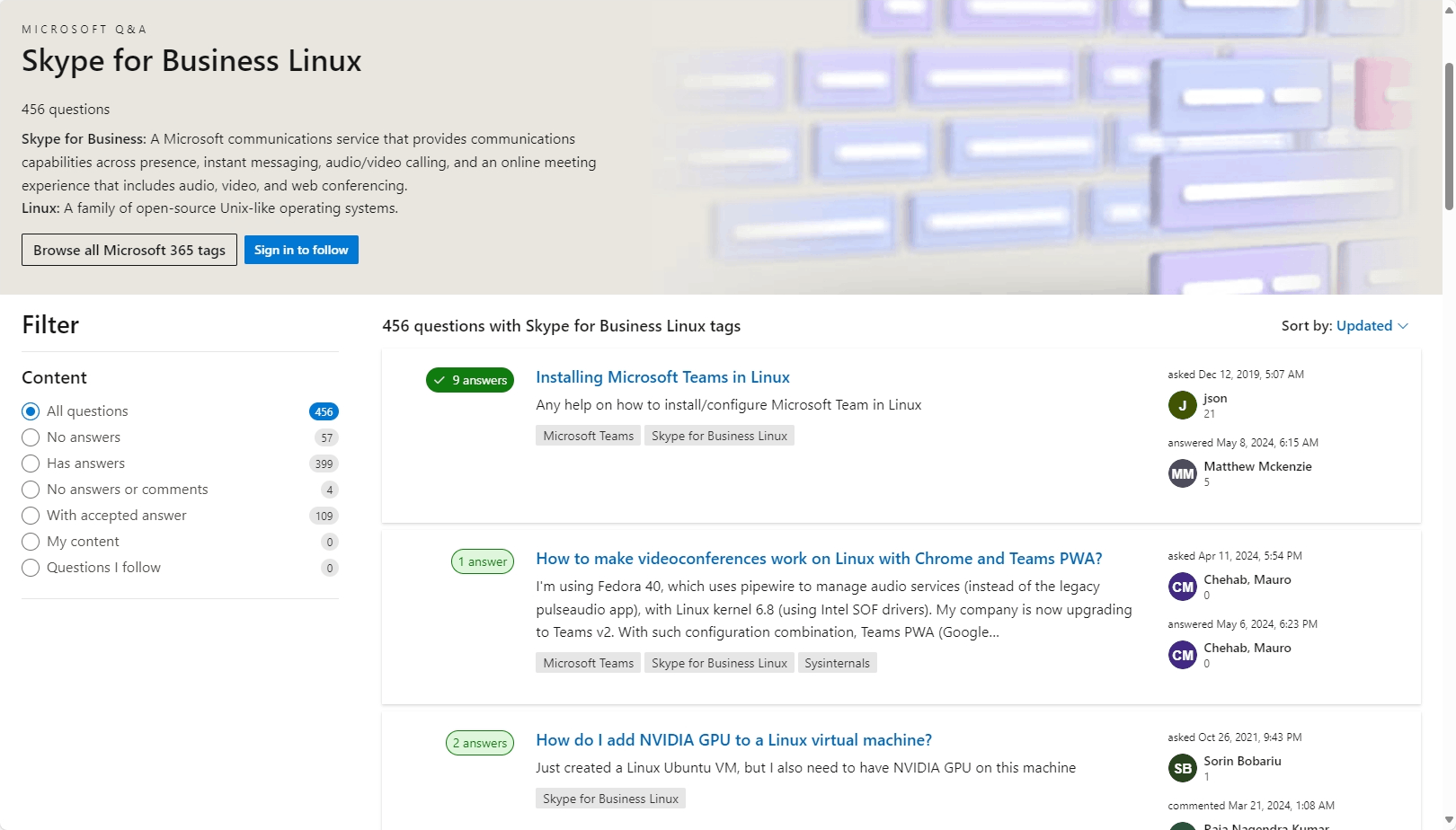Viewport: 1456px width, 830px height.
Task: Click Chehab, Mauro's answerer avatar
Action: click(x=1182, y=655)
